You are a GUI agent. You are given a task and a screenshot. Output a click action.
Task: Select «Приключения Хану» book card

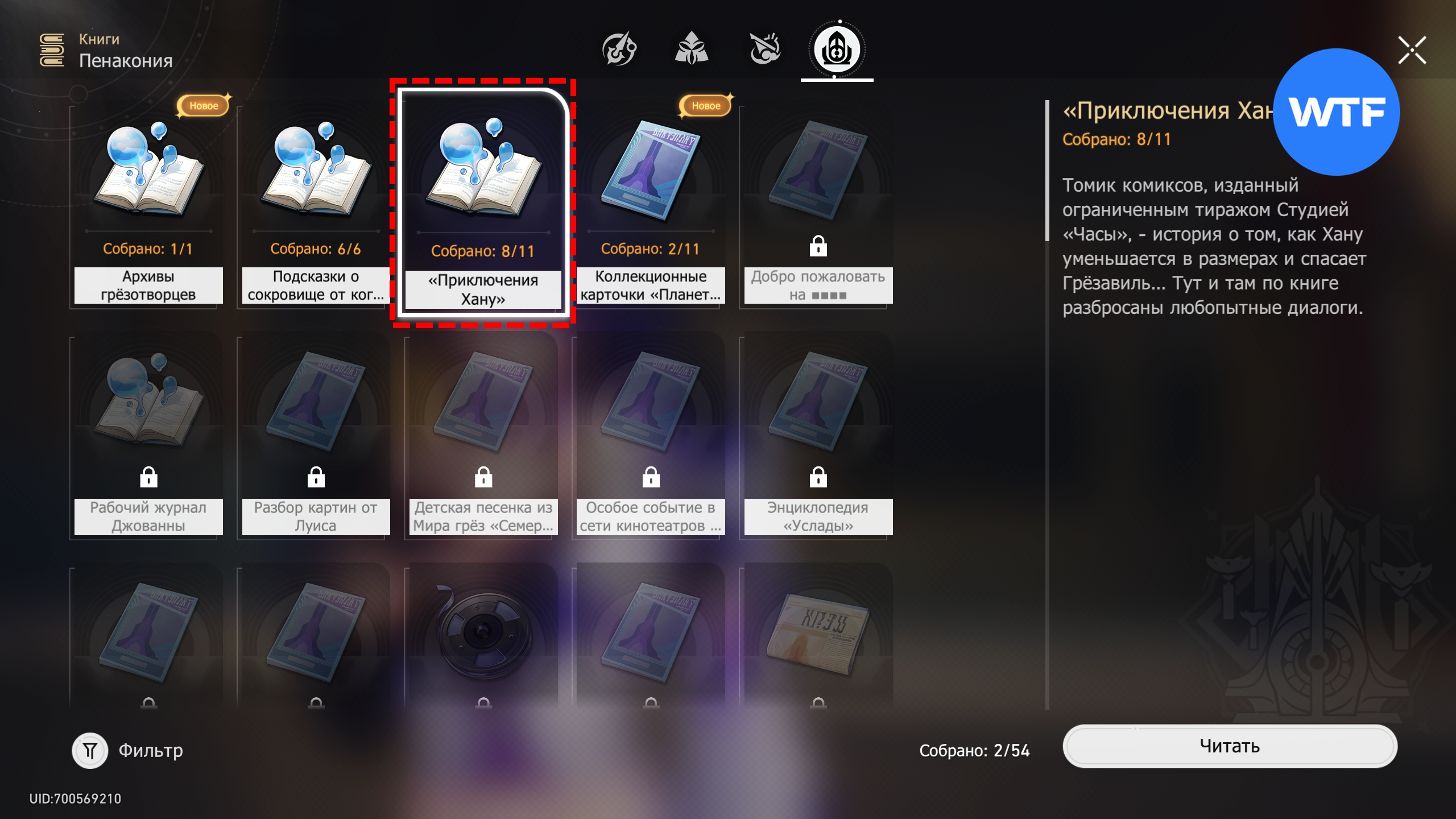coord(483,202)
